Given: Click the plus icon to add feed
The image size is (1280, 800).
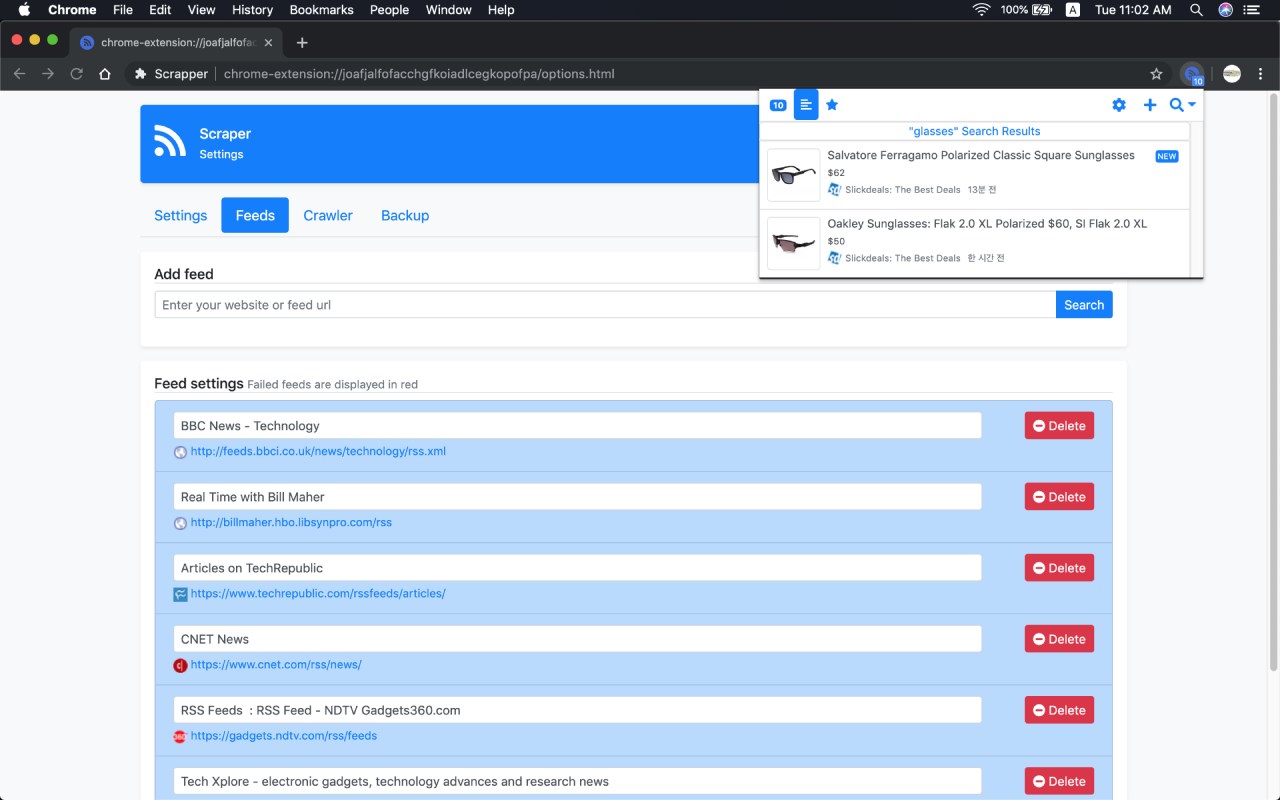Looking at the screenshot, I should pos(1150,105).
